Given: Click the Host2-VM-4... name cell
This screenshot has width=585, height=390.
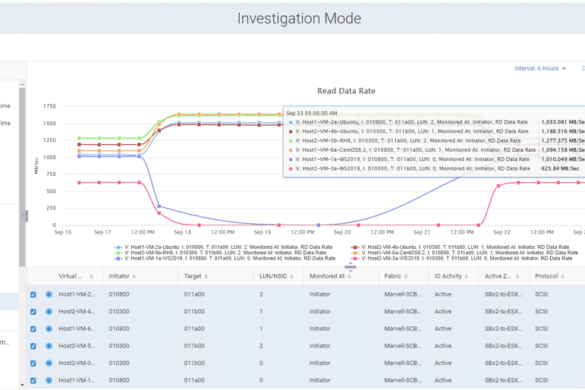Looking at the screenshot, I should [76, 312].
